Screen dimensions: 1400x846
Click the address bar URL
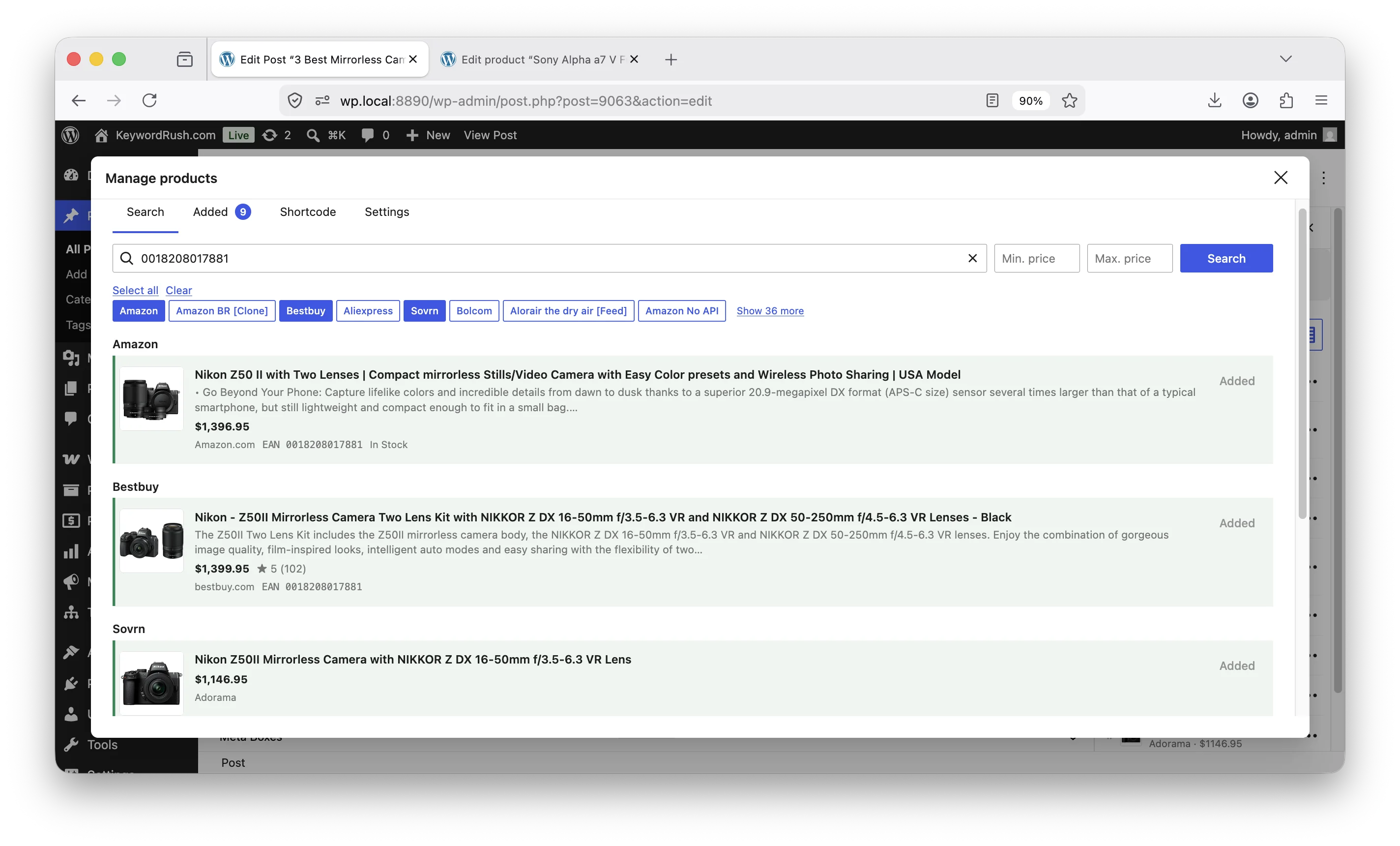click(525, 101)
